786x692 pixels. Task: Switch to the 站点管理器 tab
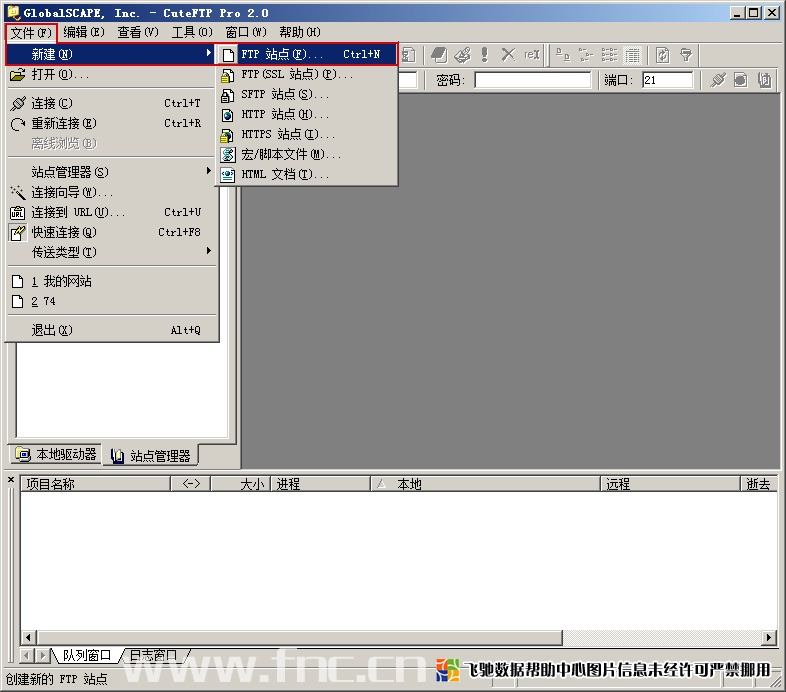[150, 455]
